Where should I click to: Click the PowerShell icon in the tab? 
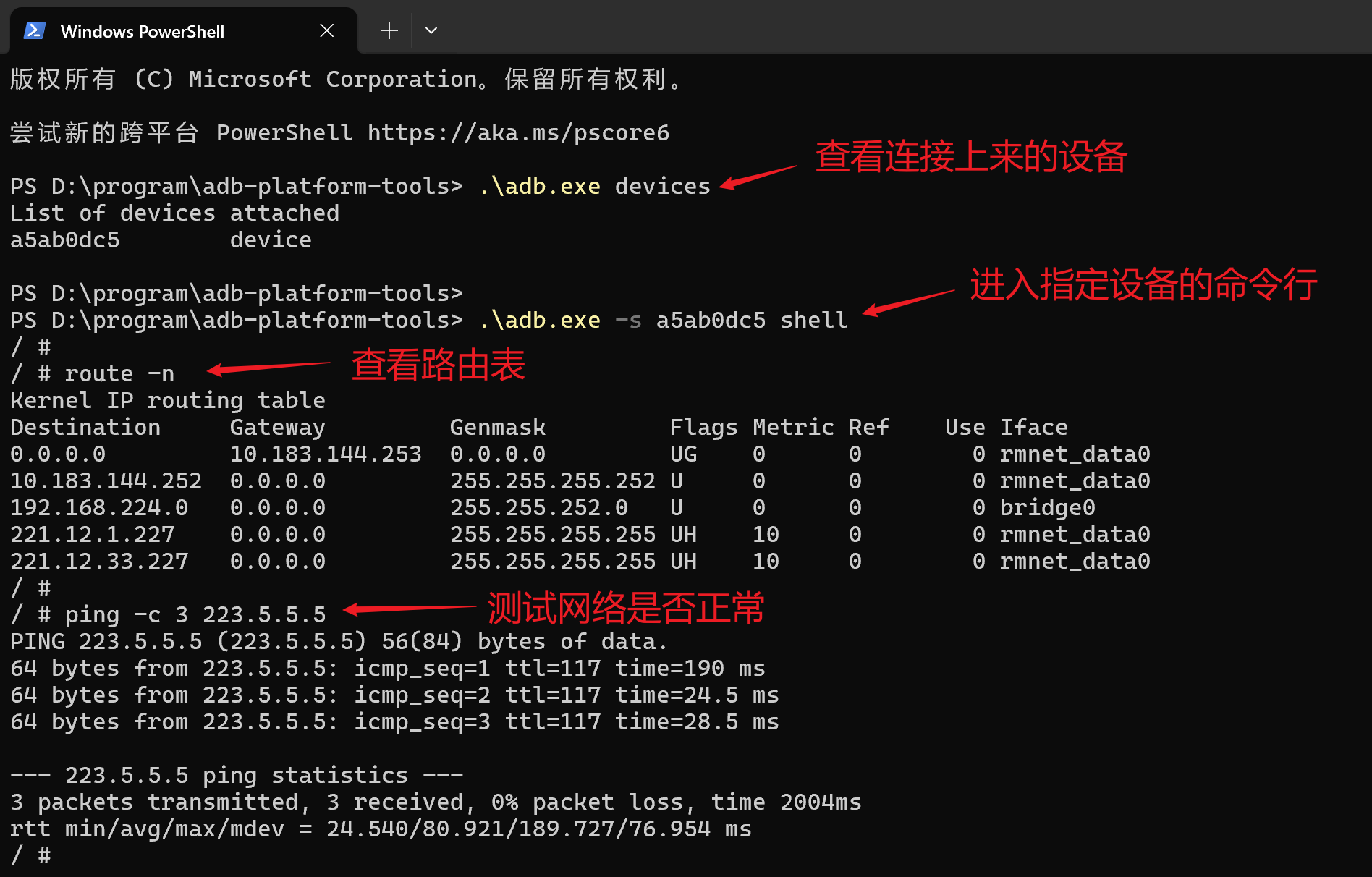click(35, 30)
